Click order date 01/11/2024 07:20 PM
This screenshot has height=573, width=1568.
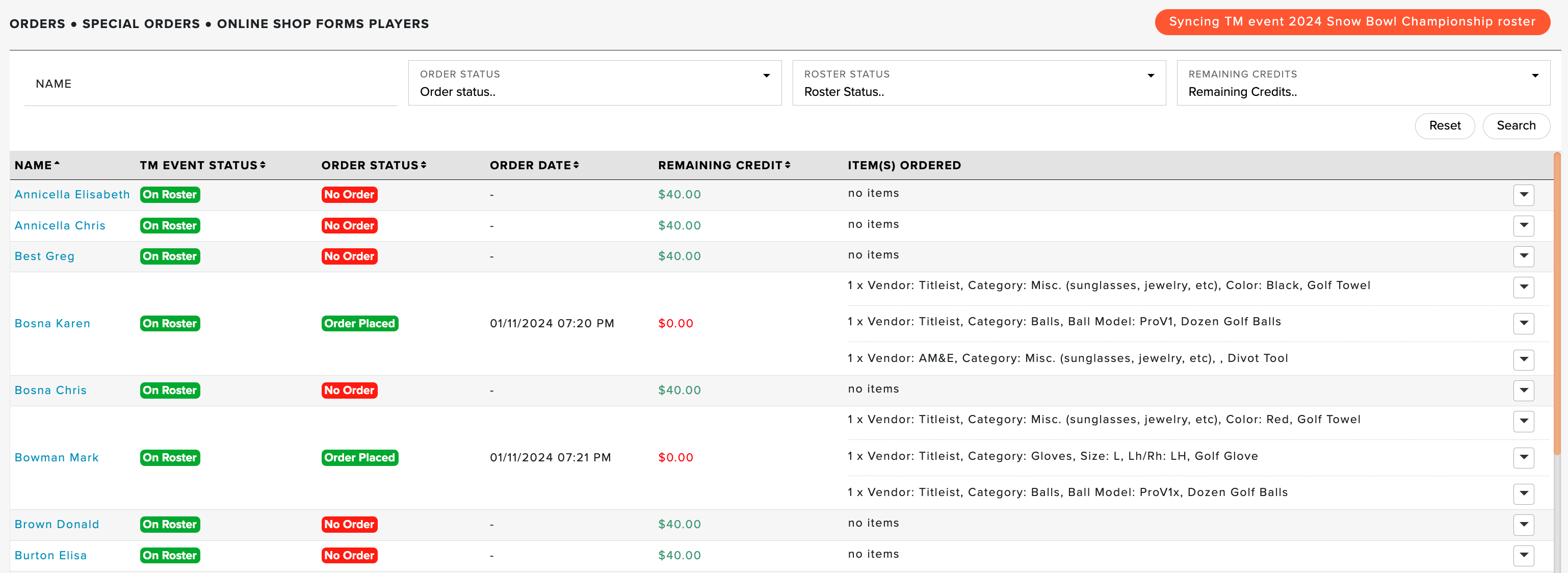pos(552,323)
